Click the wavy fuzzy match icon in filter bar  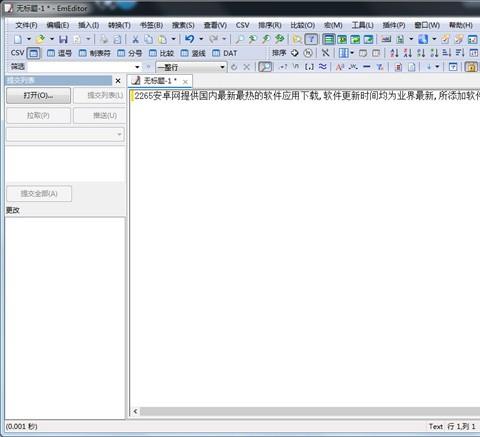click(323, 67)
